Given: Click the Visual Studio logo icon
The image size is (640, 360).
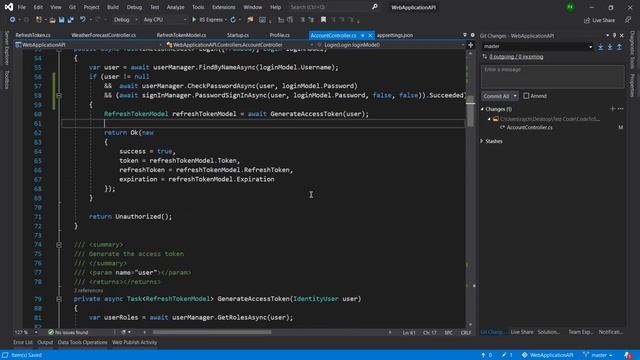Looking at the screenshot, I should [9, 7].
